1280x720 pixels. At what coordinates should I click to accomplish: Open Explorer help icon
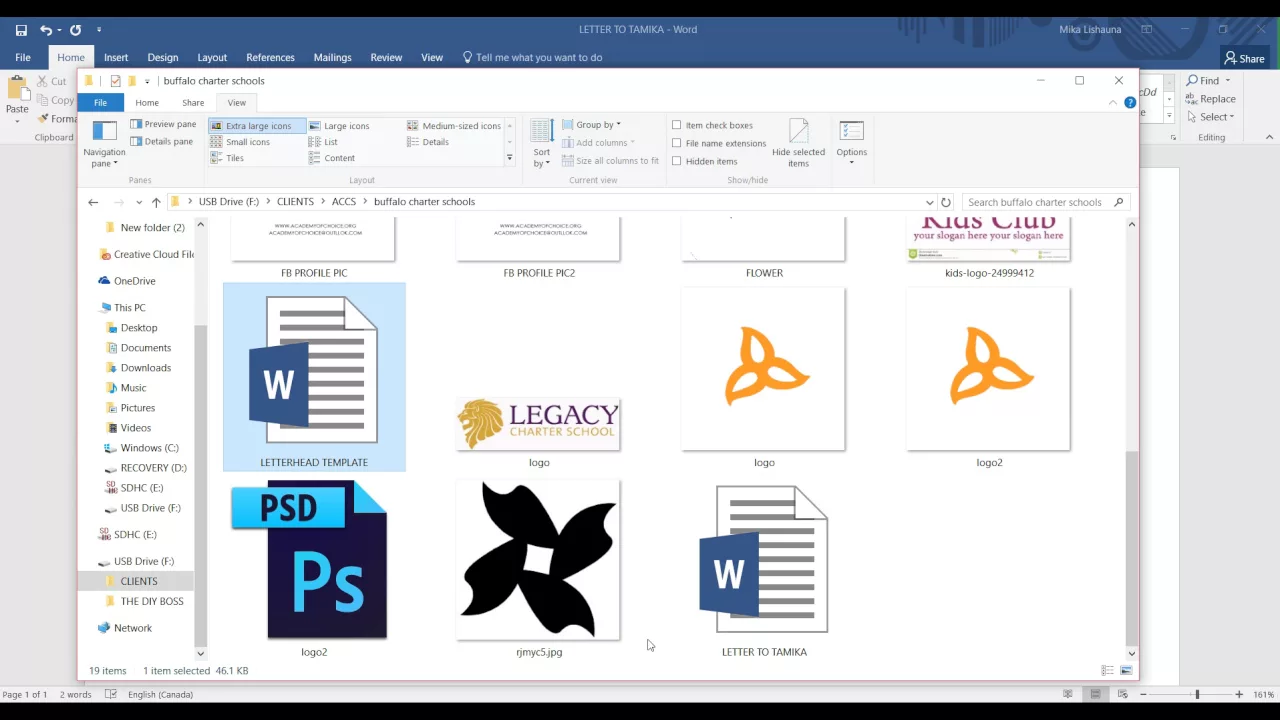click(x=1130, y=102)
